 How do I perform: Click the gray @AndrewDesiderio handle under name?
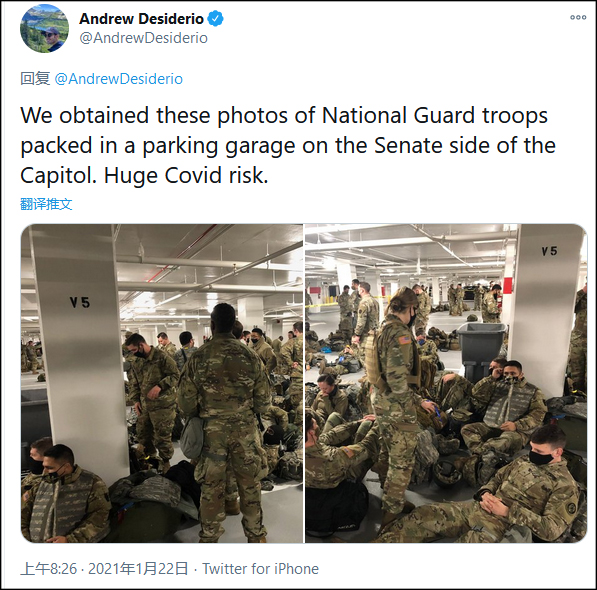pyautogui.click(x=143, y=38)
